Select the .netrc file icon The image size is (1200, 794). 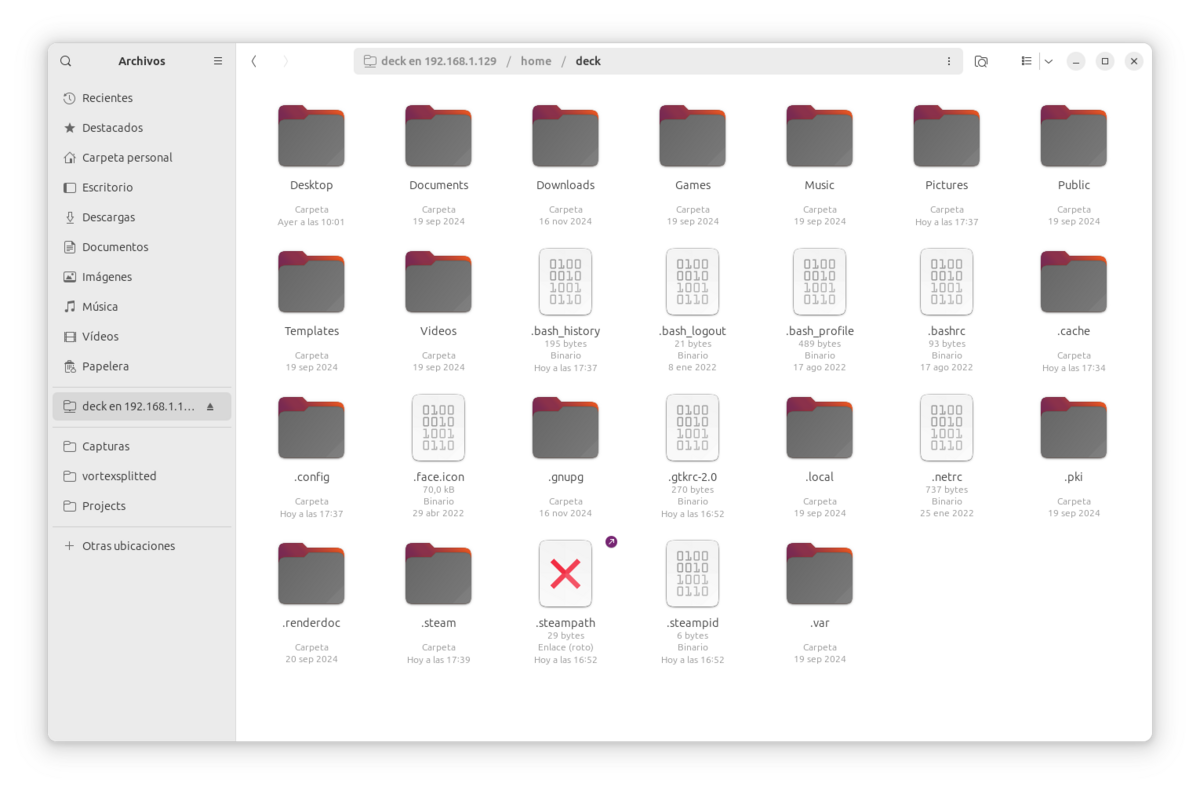[946, 428]
